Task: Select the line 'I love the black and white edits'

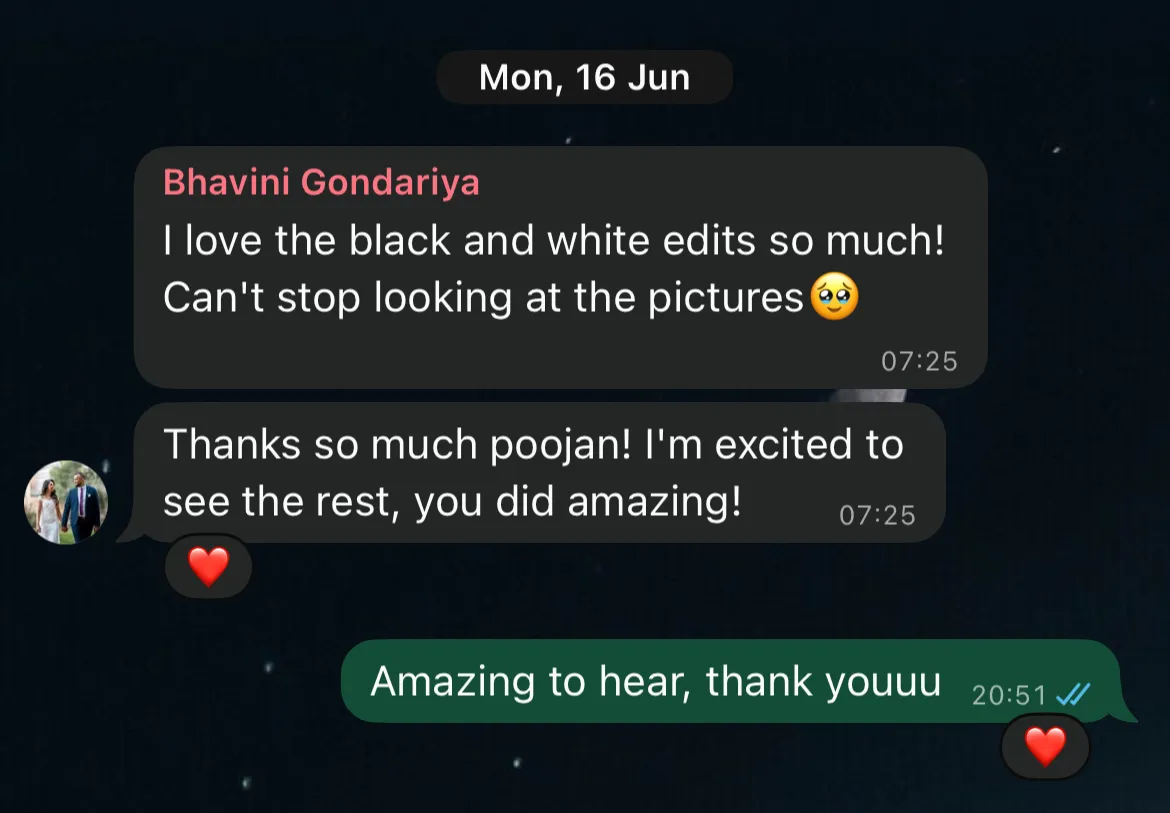Action: [x=460, y=240]
